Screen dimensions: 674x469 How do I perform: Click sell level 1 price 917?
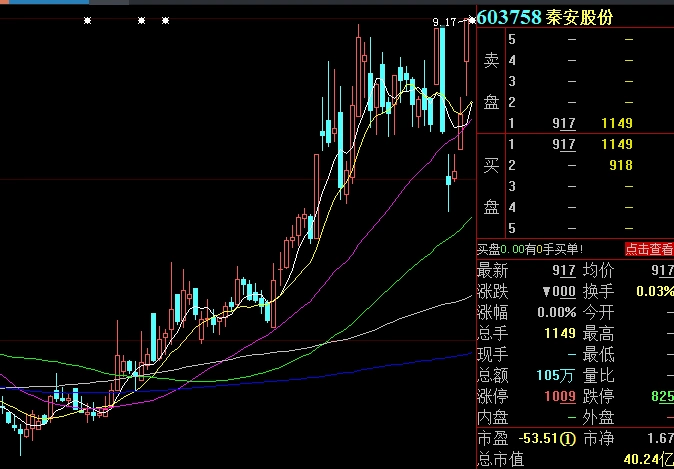[x=564, y=123]
